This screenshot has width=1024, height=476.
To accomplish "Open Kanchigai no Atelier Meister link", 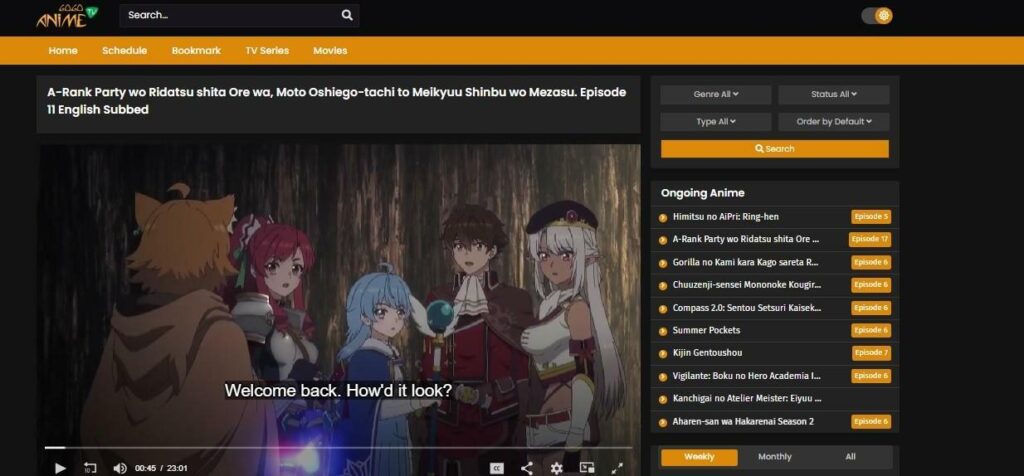I will (747, 399).
